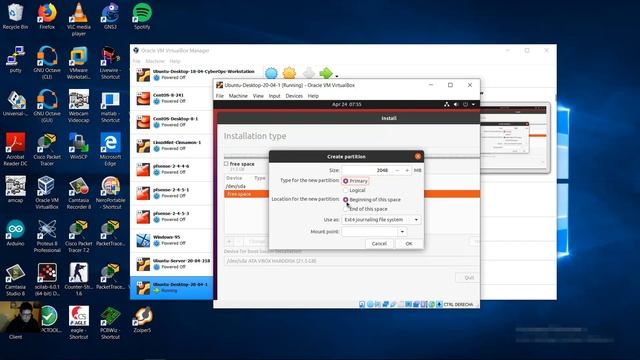Select LinuxMint-Cinnamon-1 VM in manager list

[171, 145]
